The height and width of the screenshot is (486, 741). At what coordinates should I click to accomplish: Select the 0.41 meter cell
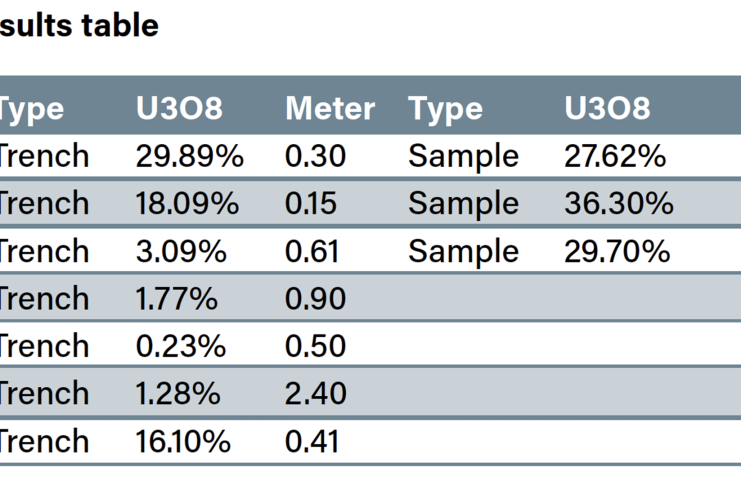(312, 441)
